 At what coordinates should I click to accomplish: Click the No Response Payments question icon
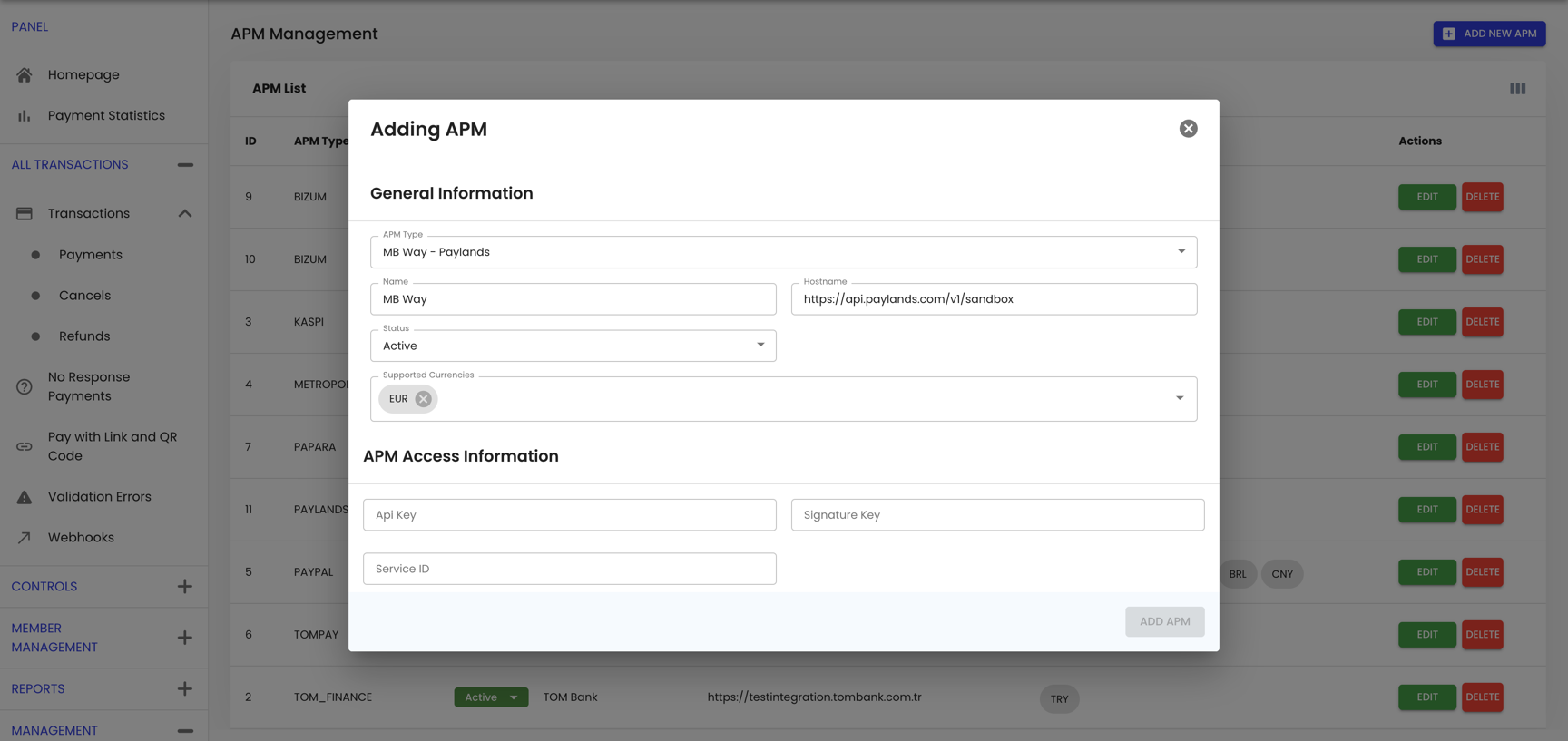click(24, 386)
